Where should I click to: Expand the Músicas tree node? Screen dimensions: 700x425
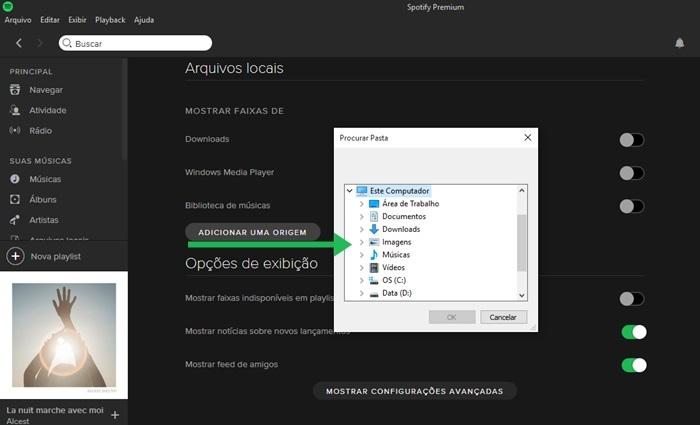[x=362, y=255]
